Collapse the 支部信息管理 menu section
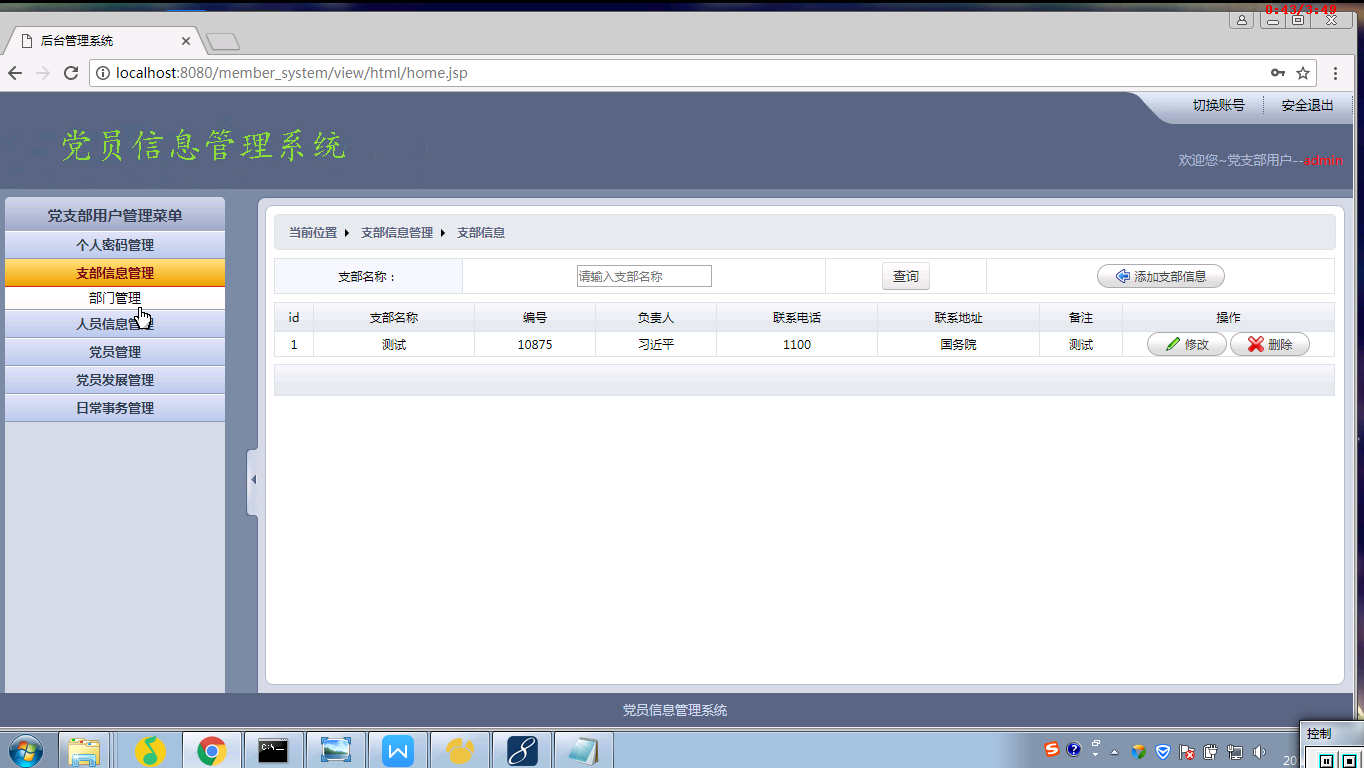The width and height of the screenshot is (1364, 768). tap(115, 273)
